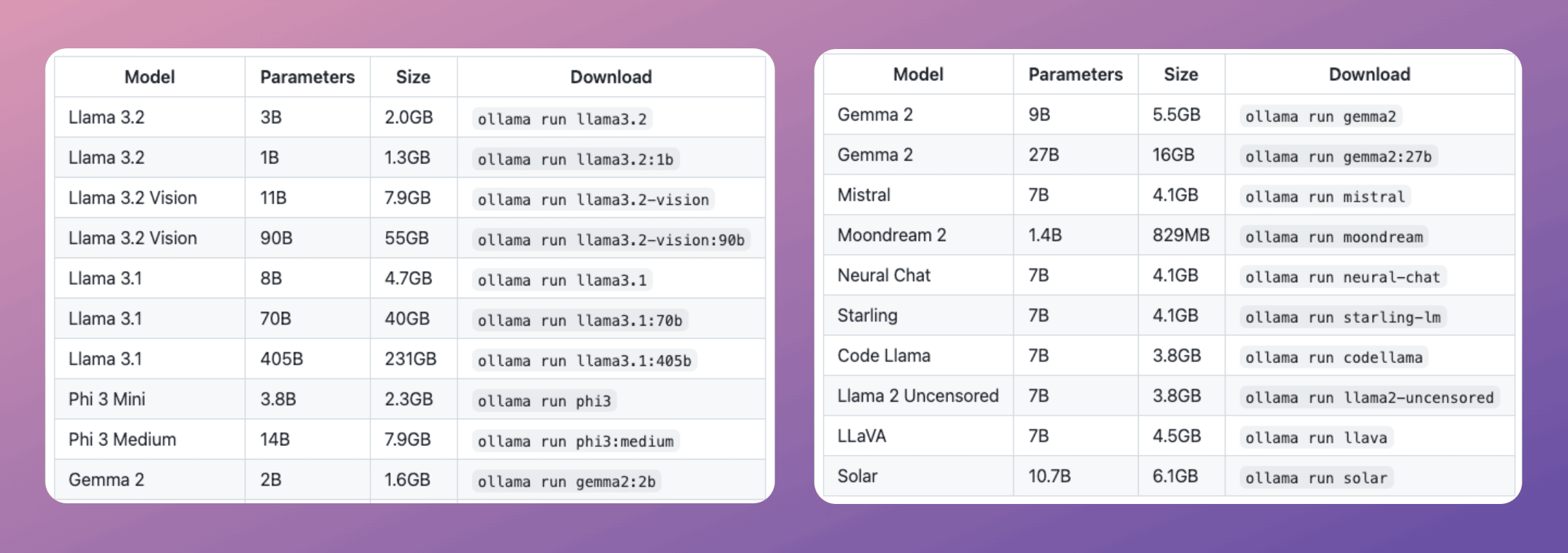This screenshot has width=1568, height=553.
Task: Select the 'ollama run codellama' command
Action: coord(1334,358)
